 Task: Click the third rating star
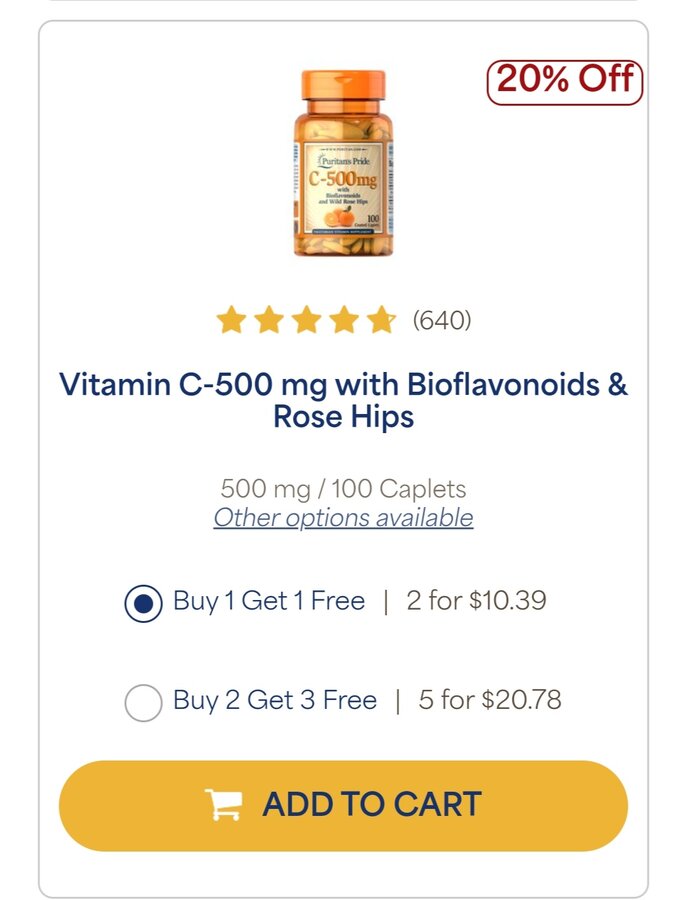tap(305, 320)
